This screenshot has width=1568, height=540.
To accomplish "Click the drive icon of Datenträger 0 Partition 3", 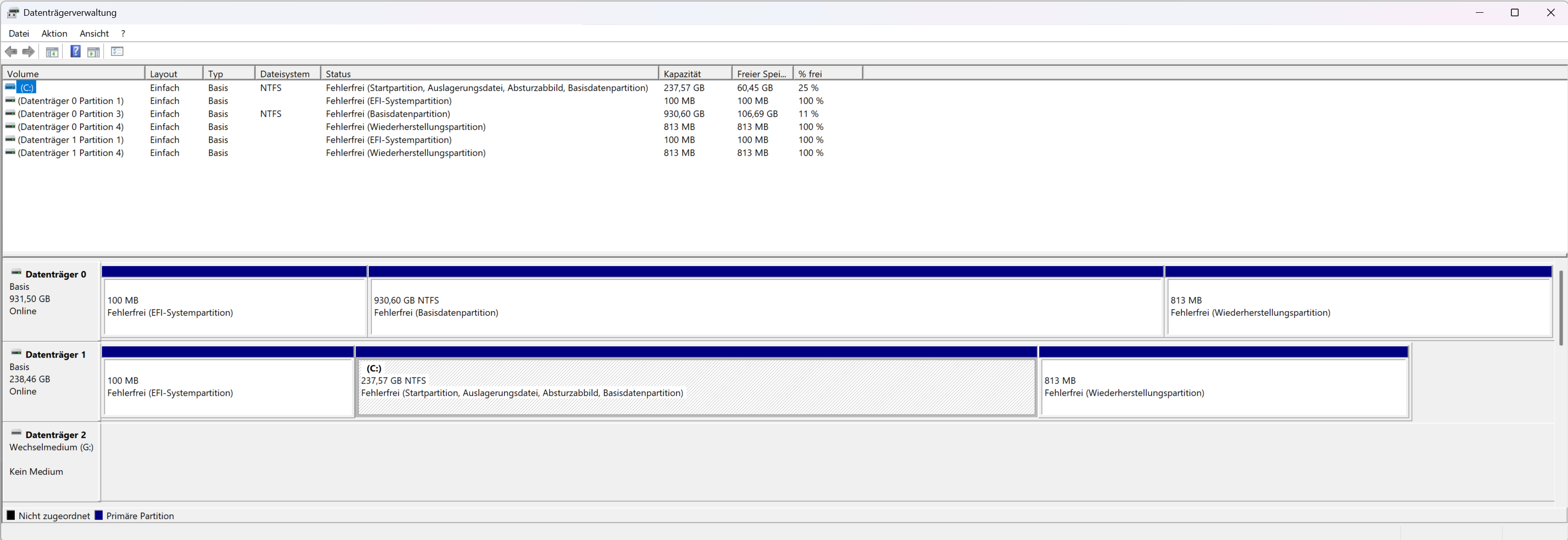I will pyautogui.click(x=10, y=113).
